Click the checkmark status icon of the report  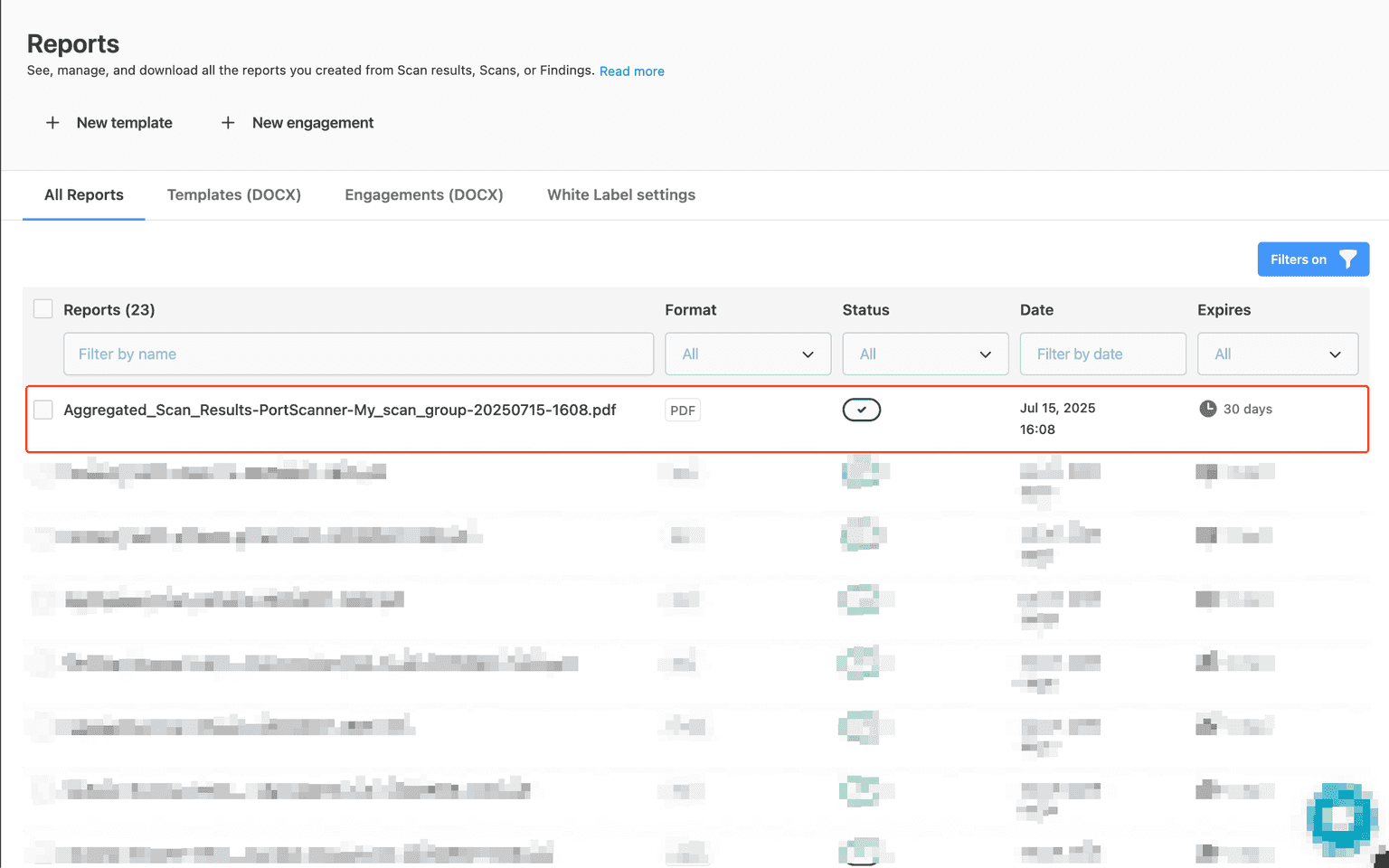[x=861, y=410]
